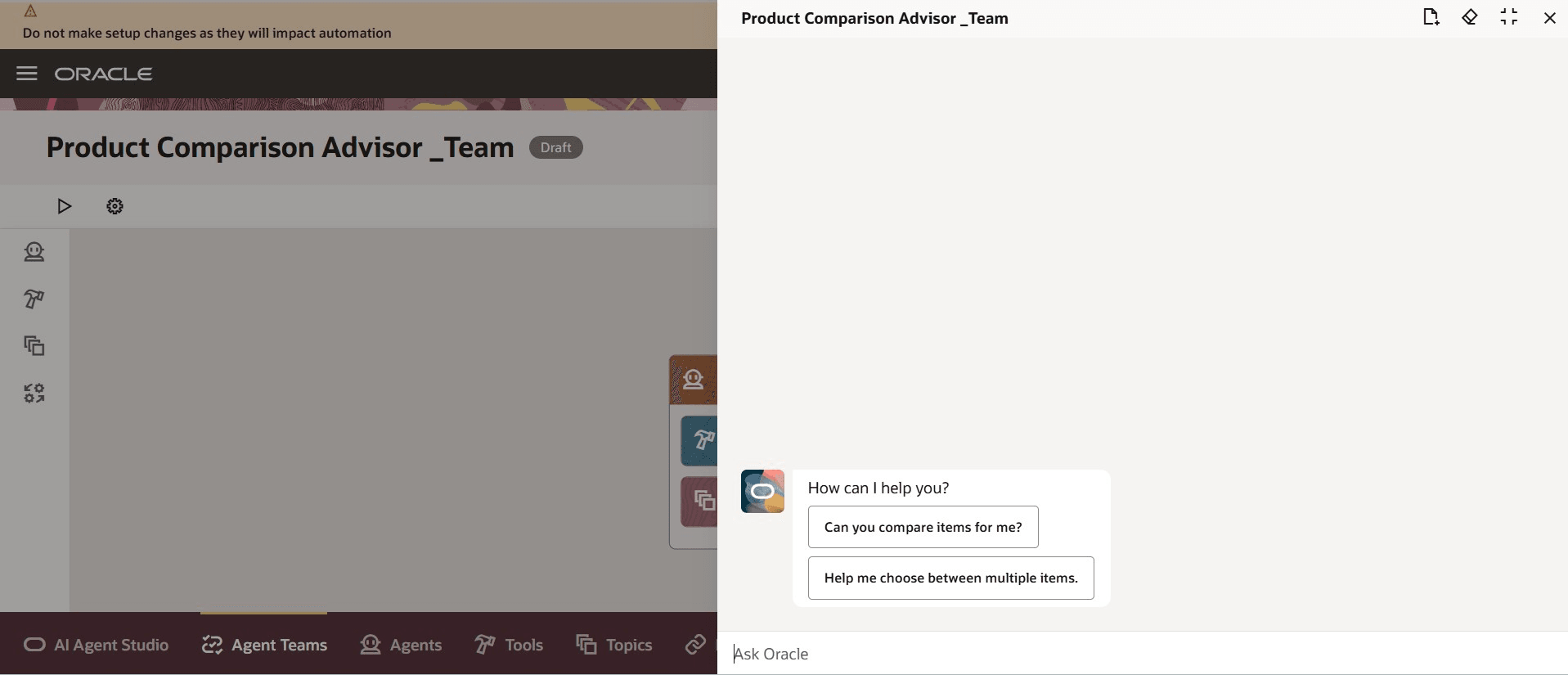
Task: Open the hamburger navigation menu
Action: coord(27,74)
